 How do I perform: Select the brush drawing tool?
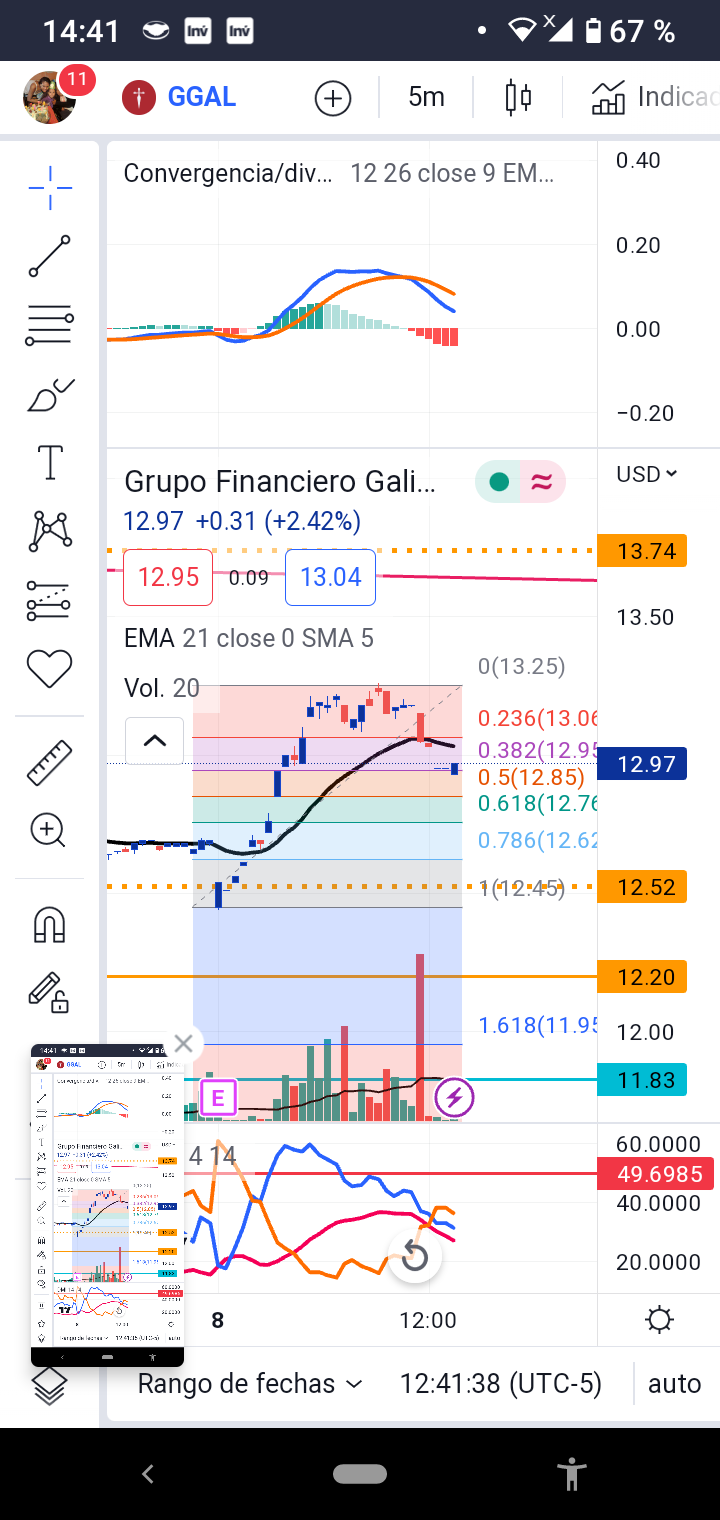click(49, 396)
